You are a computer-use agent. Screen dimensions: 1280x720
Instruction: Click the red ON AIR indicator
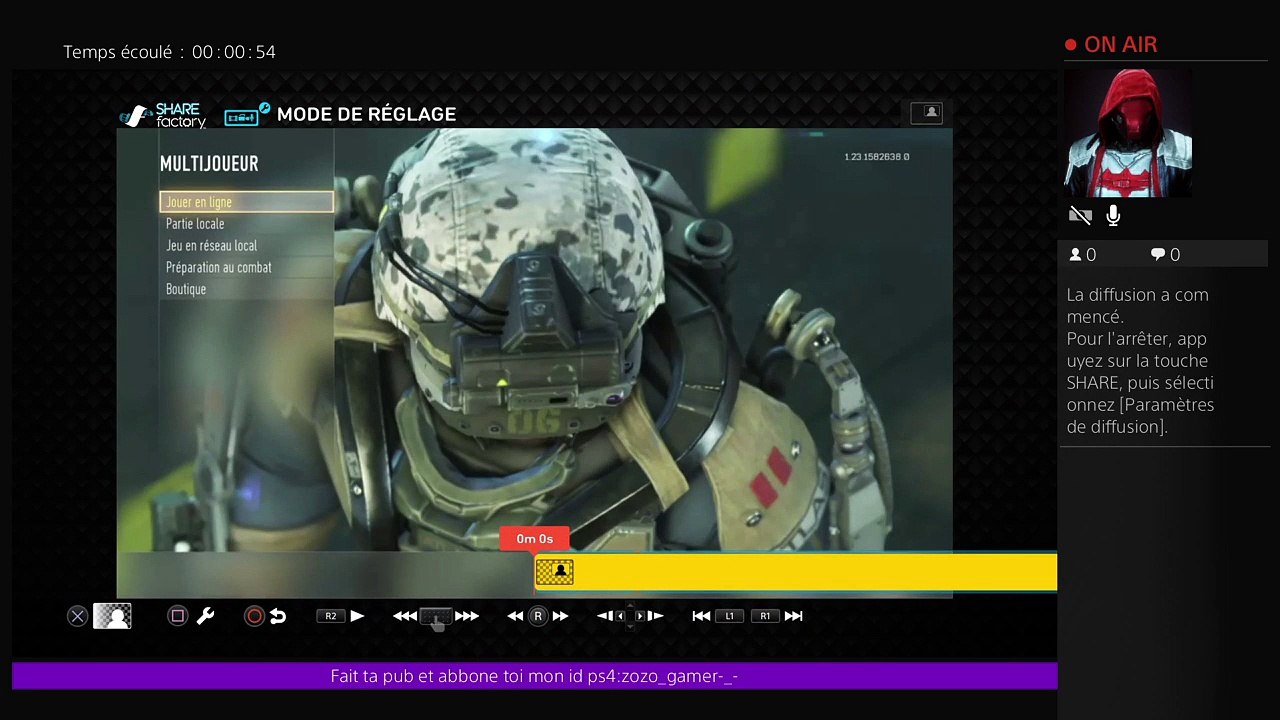coord(1111,45)
